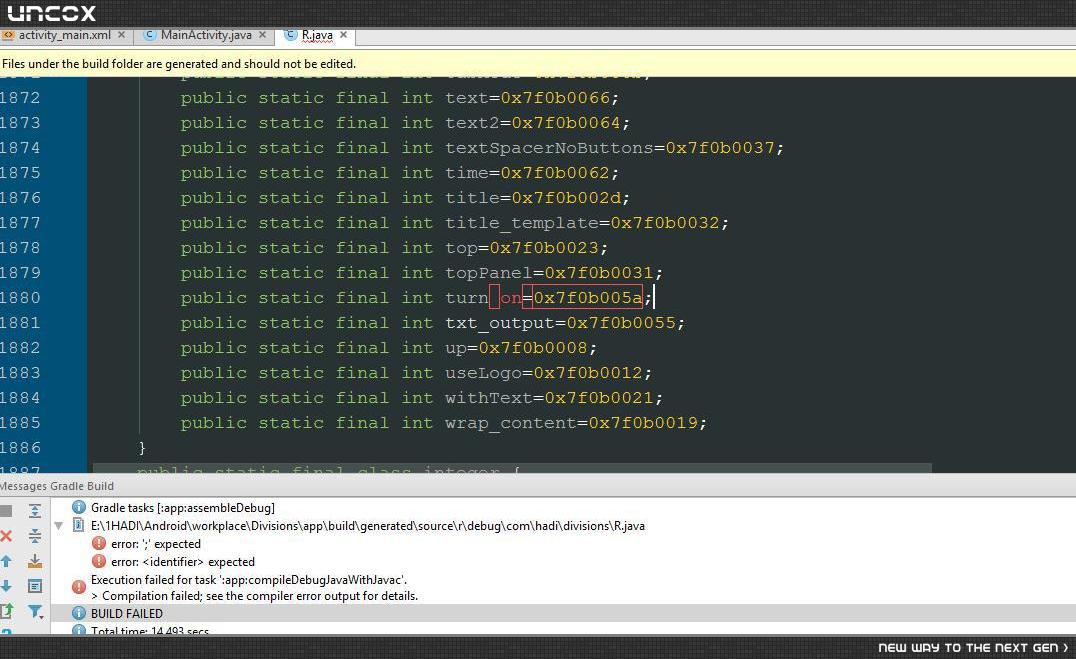Screen dimensions: 1076x659
Task: Click line number 1880 in the gutter
Action: click(21, 298)
